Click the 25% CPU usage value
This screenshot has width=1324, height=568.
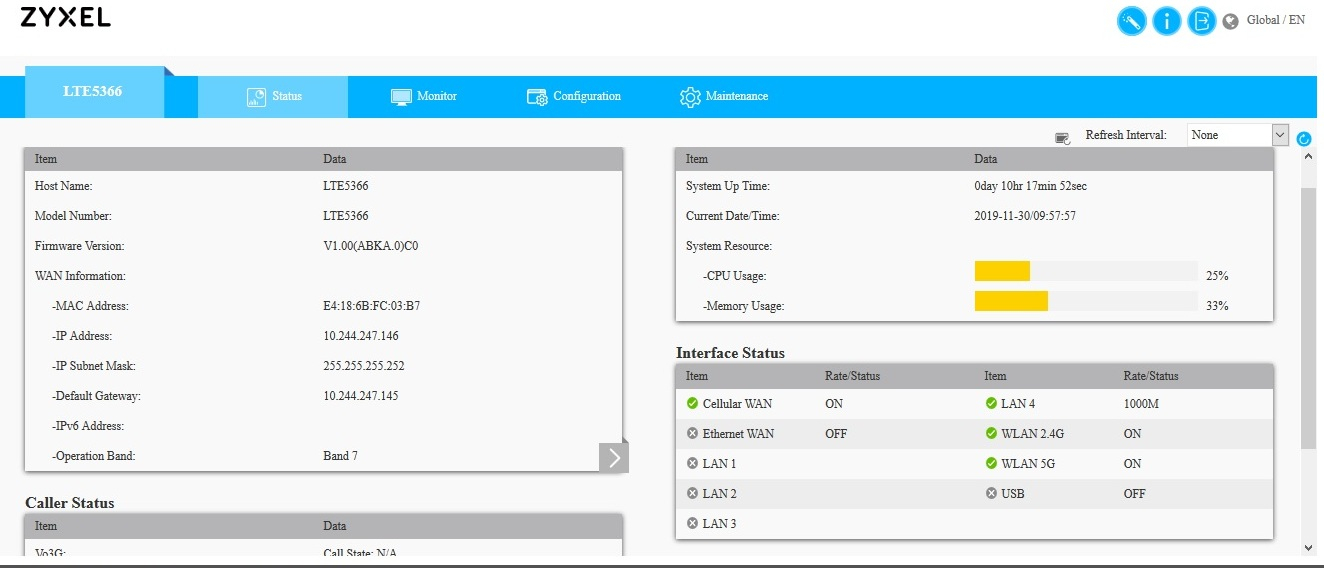pyautogui.click(x=1217, y=276)
